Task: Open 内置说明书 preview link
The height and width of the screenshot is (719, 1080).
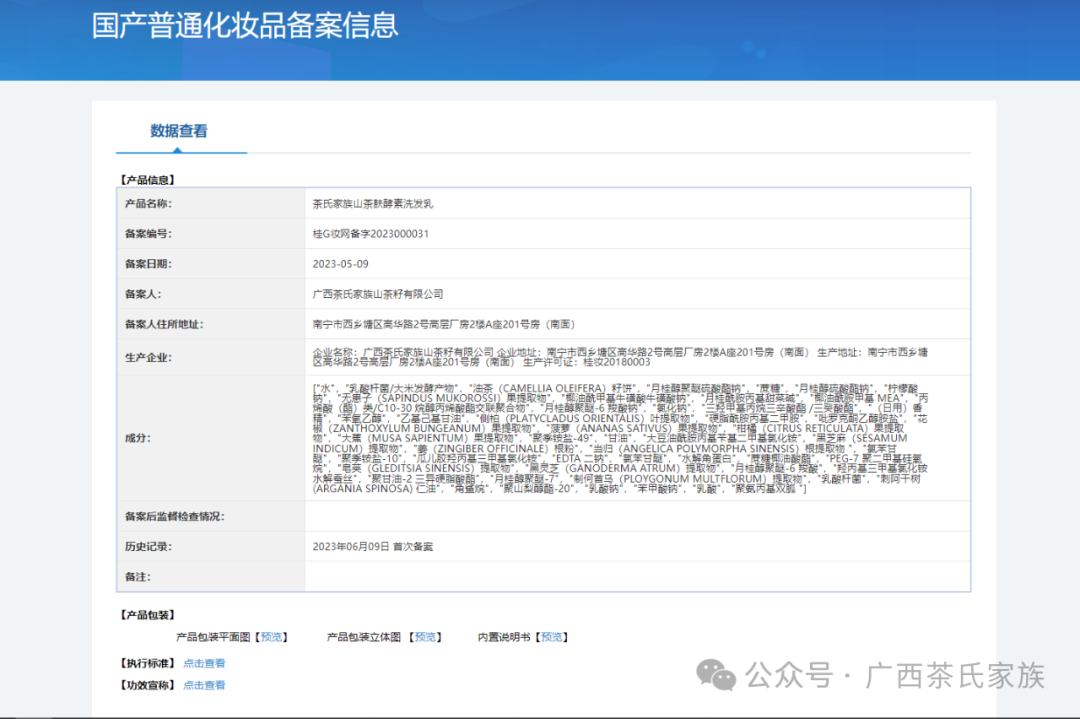Action: click(x=551, y=636)
